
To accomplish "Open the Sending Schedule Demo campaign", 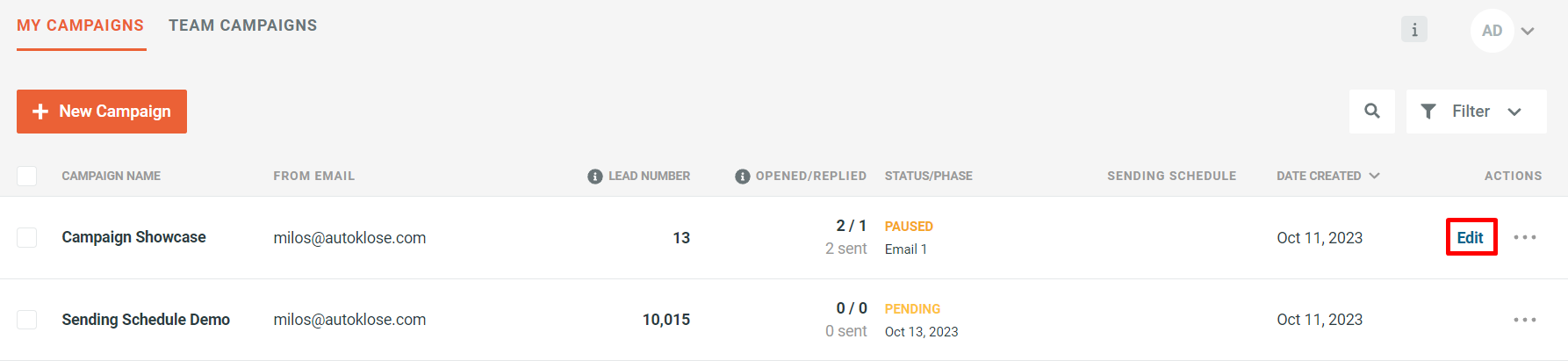I will pos(146,320).
